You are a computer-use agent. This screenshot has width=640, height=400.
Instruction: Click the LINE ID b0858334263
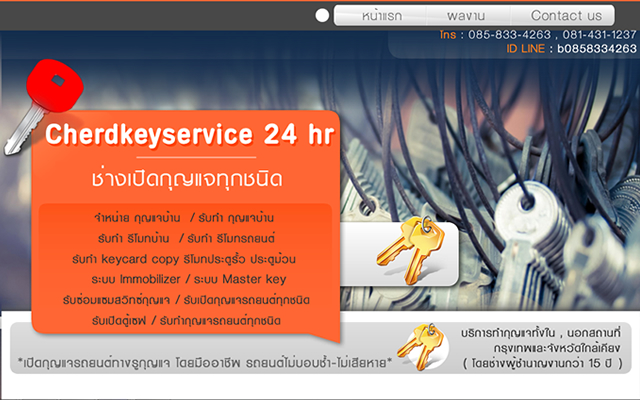click(597, 49)
